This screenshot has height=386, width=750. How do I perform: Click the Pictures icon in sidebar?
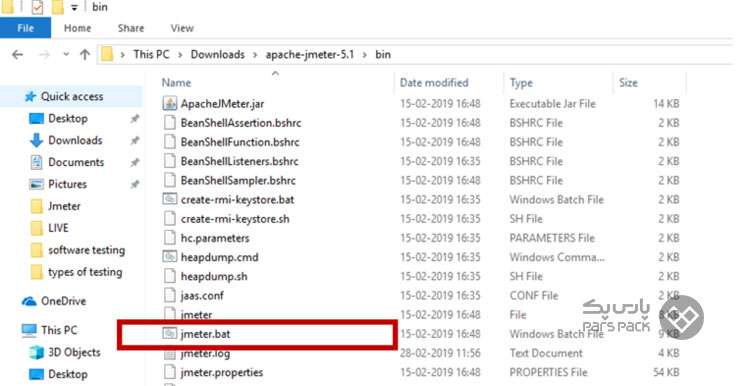pyautogui.click(x=36, y=185)
